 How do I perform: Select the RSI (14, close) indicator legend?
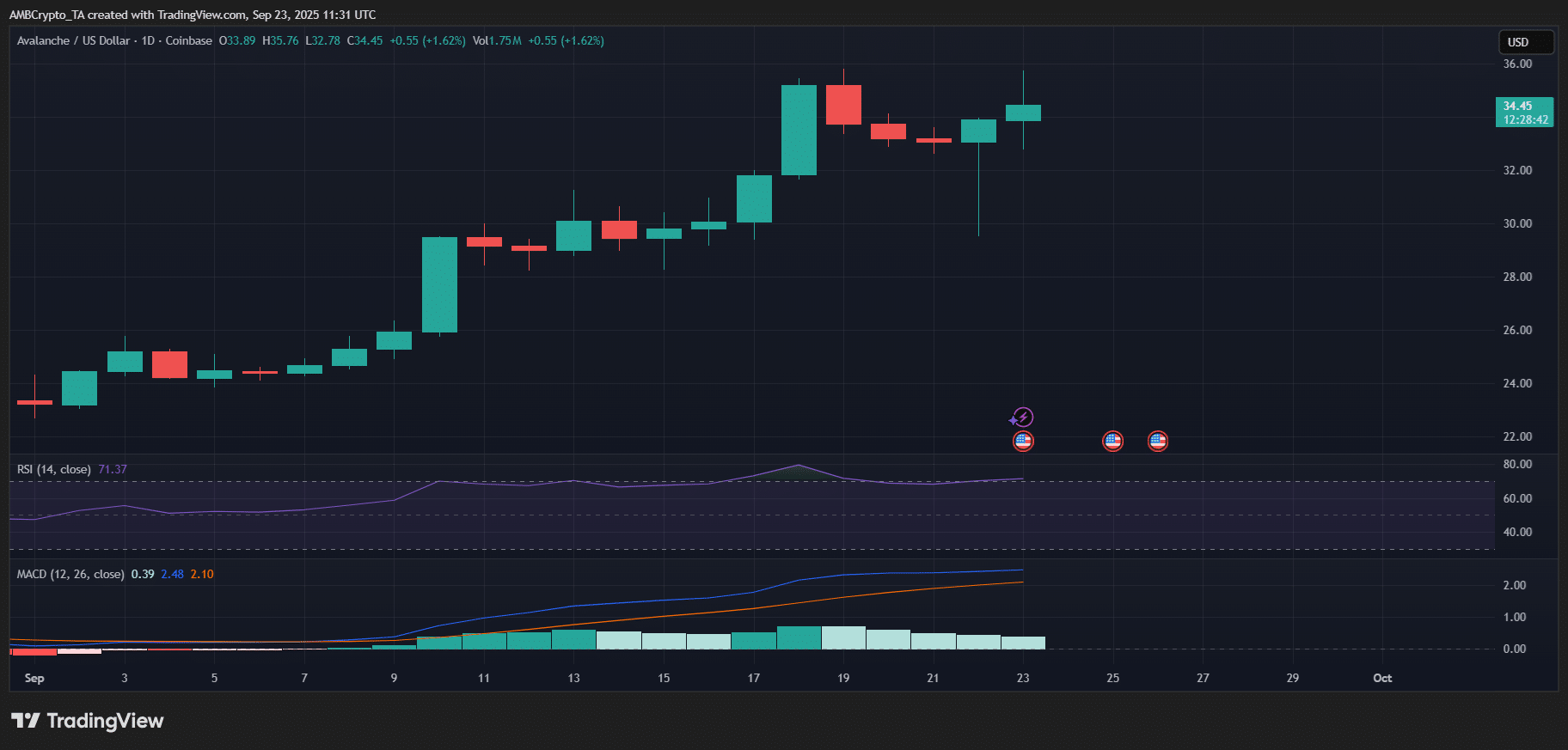click(53, 470)
